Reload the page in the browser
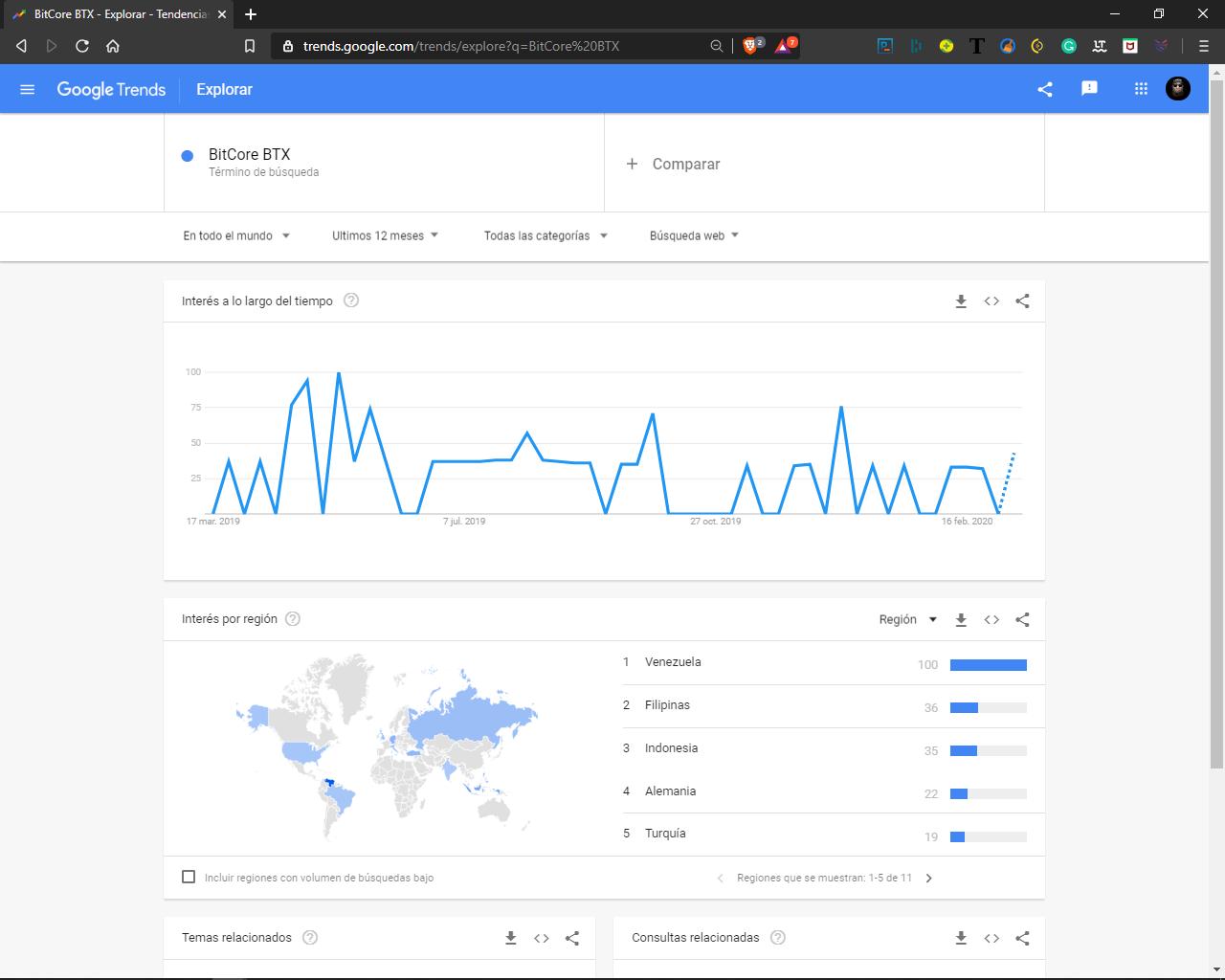The height and width of the screenshot is (980, 1225). tap(82, 46)
